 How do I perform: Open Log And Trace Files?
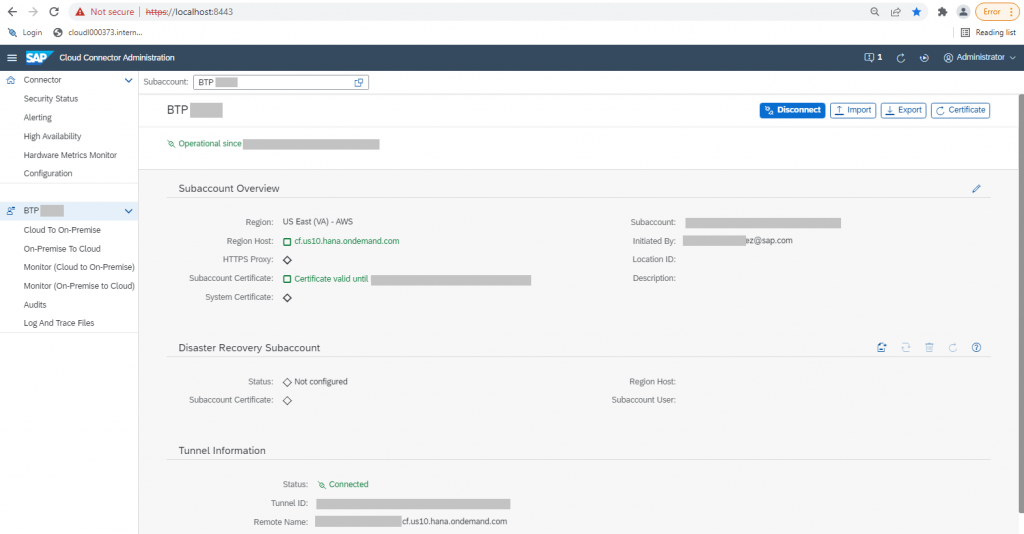(59, 323)
